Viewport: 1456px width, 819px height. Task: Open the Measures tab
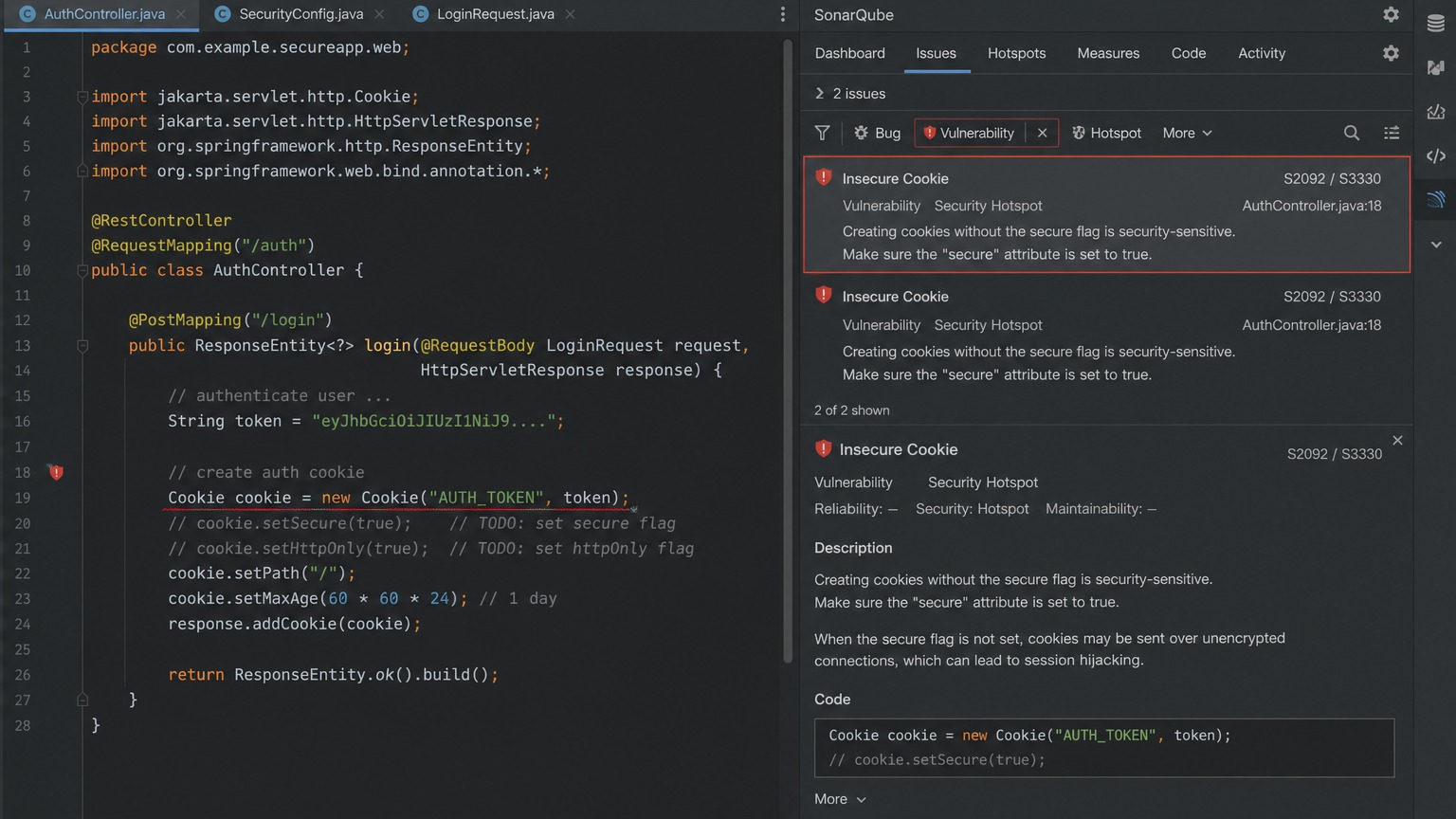(x=1108, y=53)
